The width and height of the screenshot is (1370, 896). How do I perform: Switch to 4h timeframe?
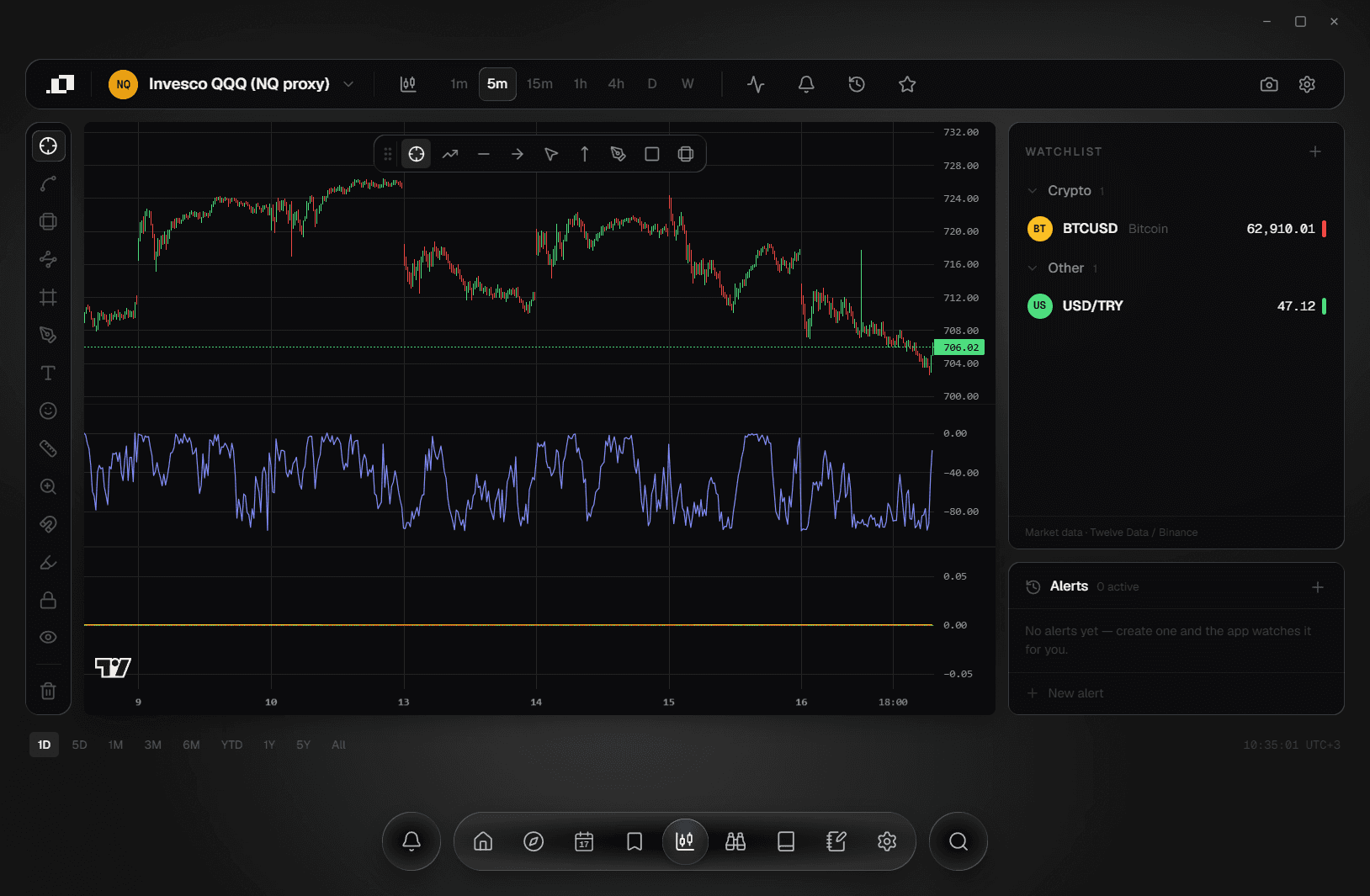(616, 84)
